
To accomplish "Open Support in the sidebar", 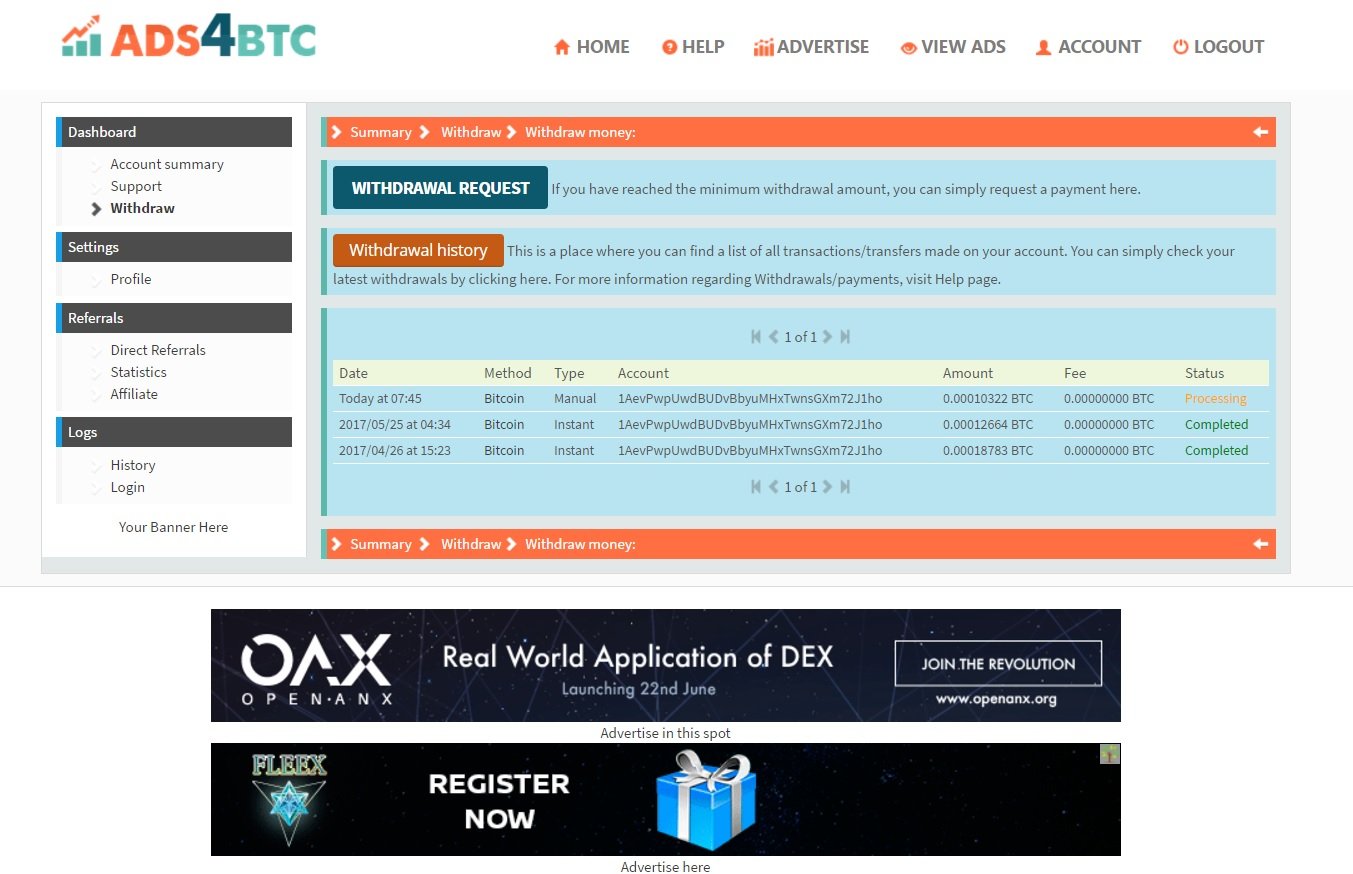I will [136, 186].
